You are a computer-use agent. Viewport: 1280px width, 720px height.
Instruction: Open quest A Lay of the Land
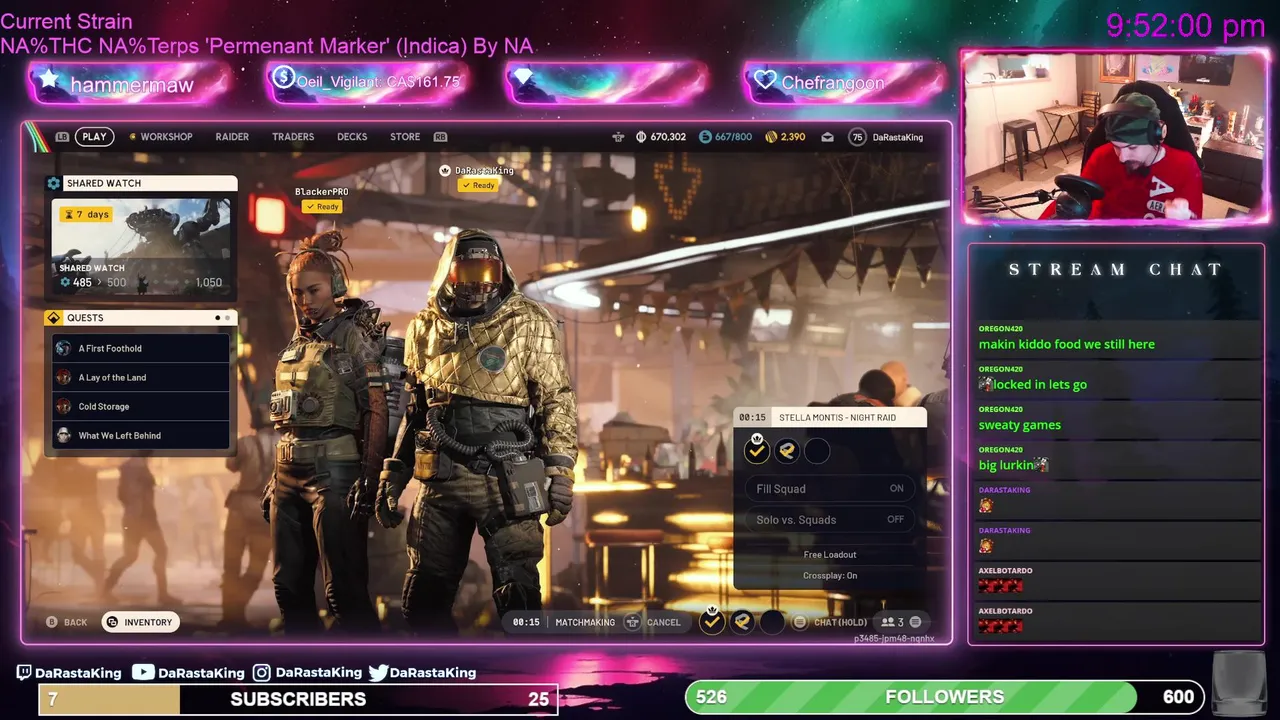[x=141, y=377]
